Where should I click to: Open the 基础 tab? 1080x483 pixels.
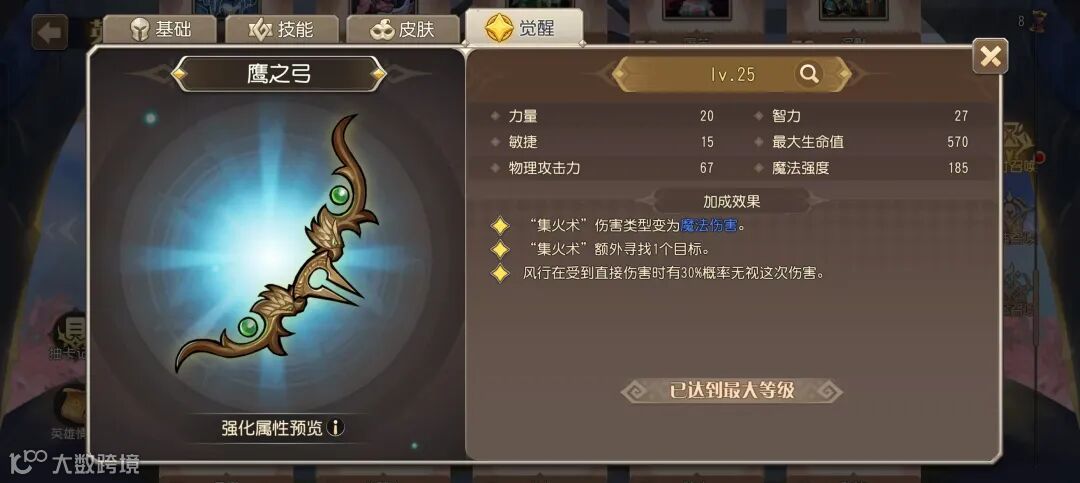[160, 30]
